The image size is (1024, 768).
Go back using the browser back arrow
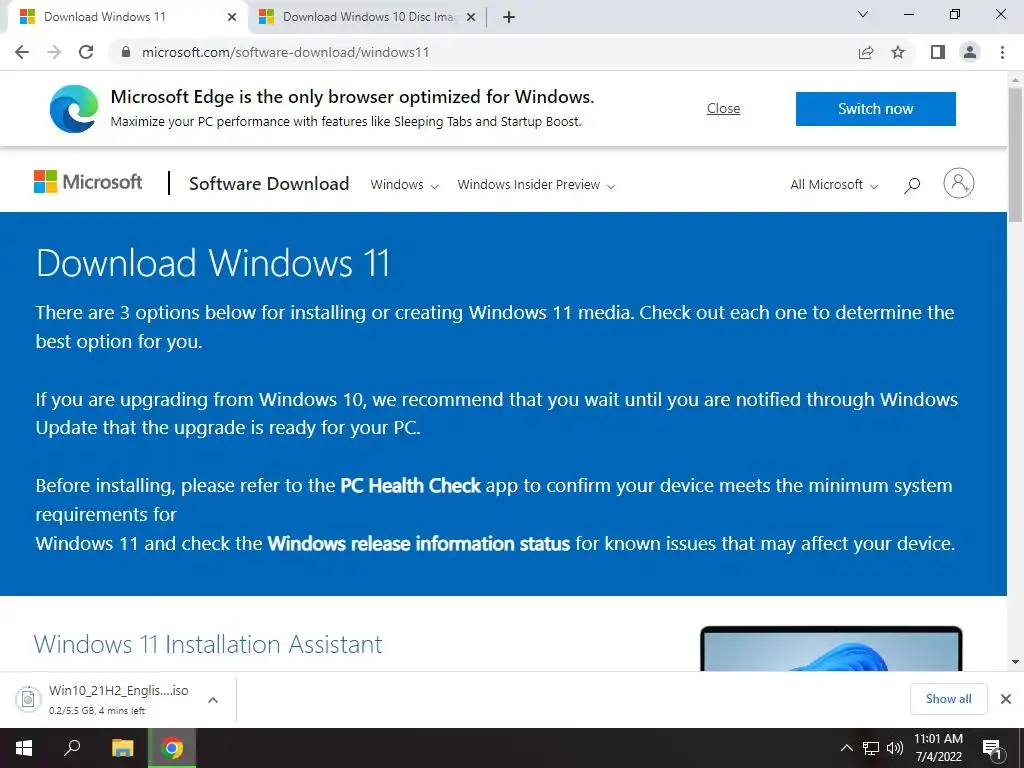22,52
